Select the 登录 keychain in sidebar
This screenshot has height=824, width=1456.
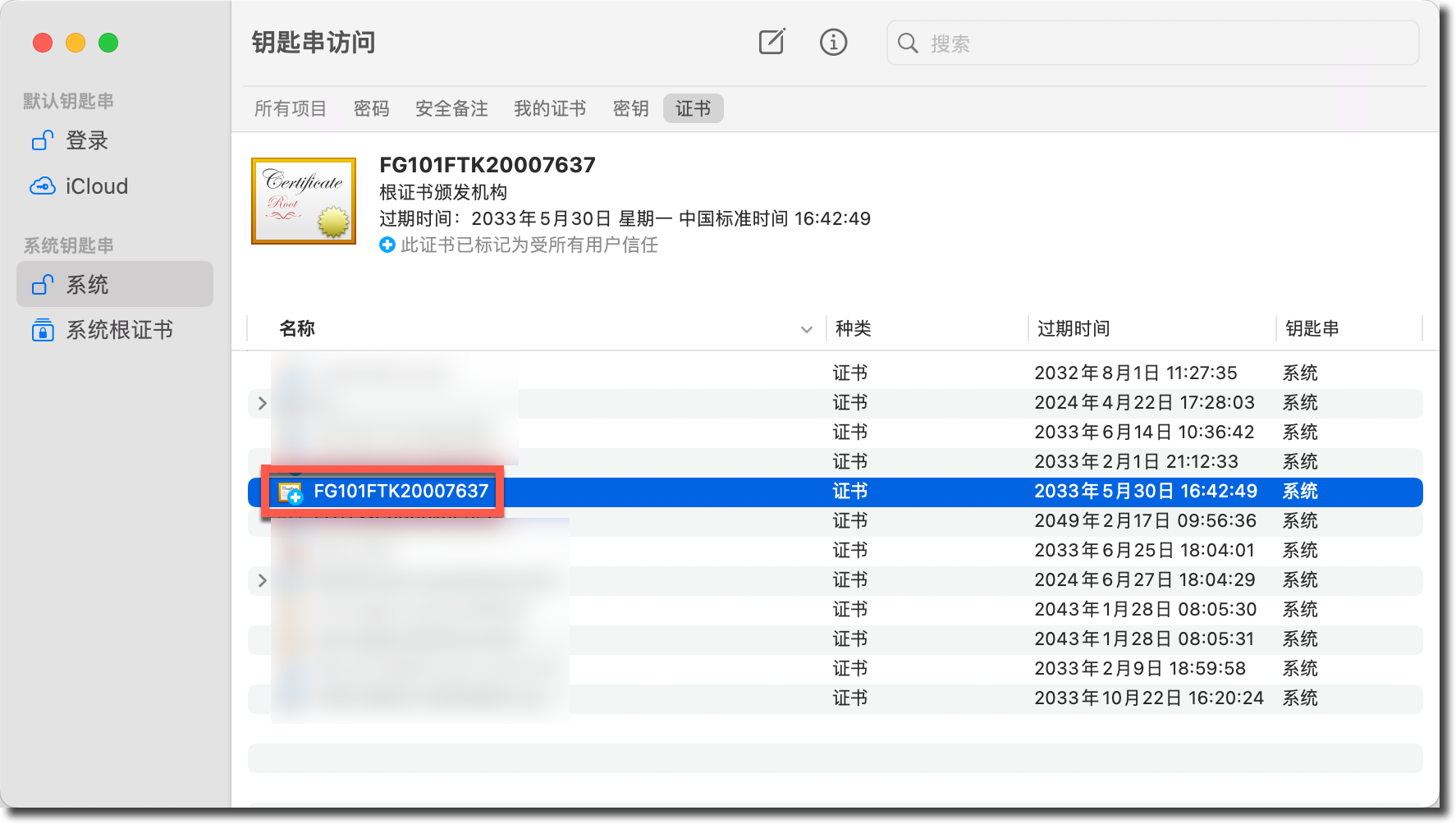87,140
